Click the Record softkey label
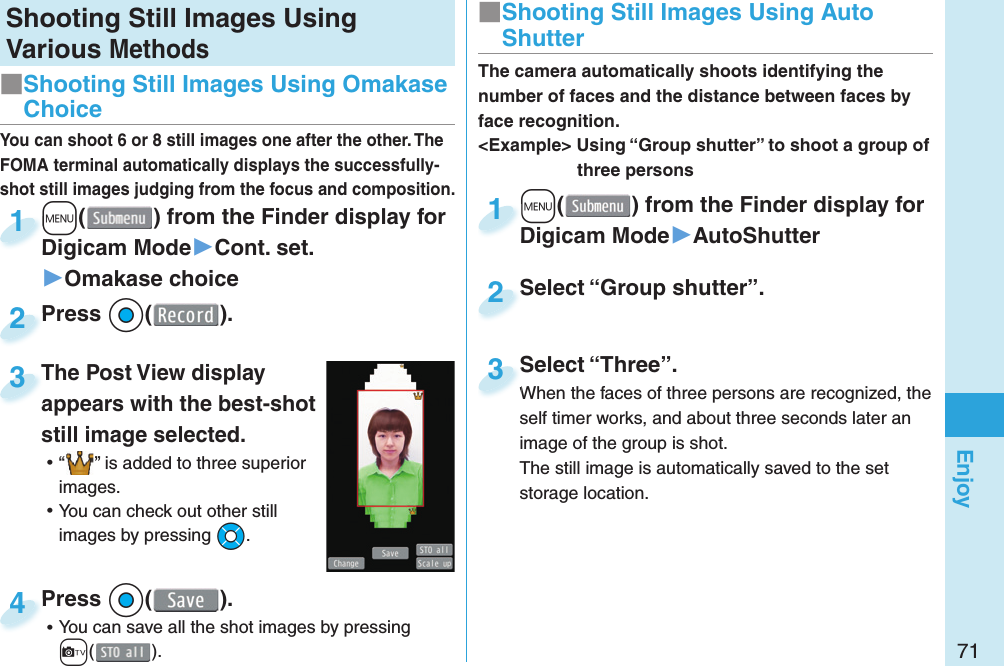Image resolution: width=1004 pixels, height=666 pixels. [x=186, y=315]
